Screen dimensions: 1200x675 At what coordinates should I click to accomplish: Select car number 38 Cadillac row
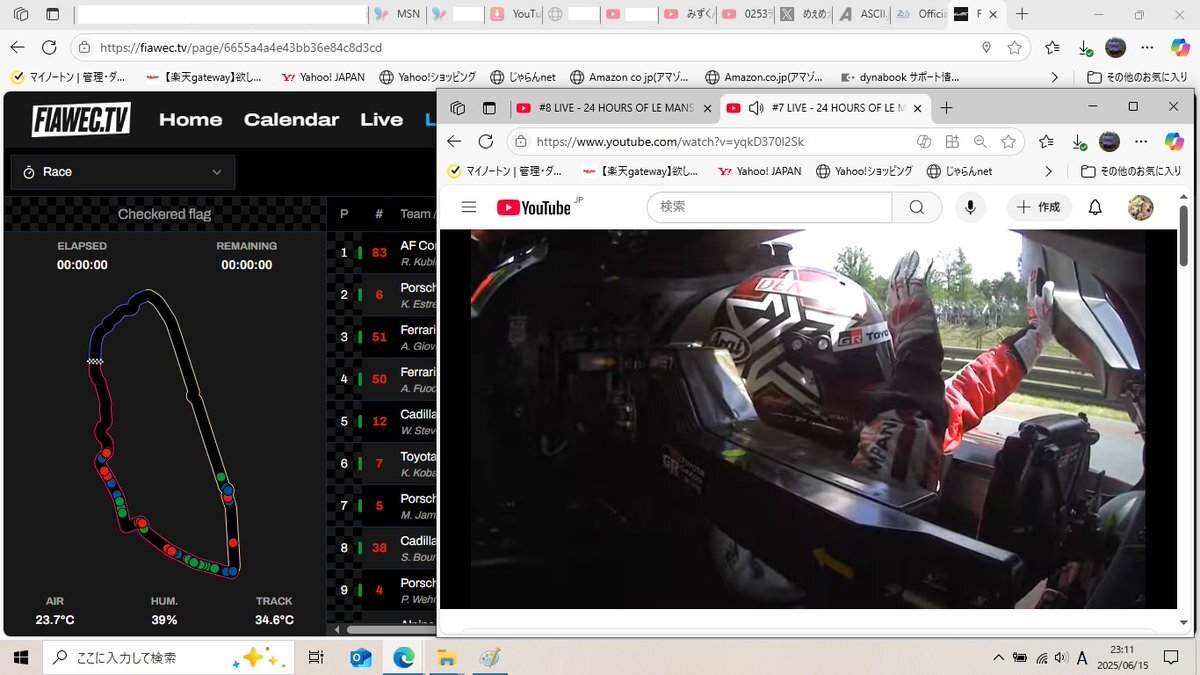383,547
